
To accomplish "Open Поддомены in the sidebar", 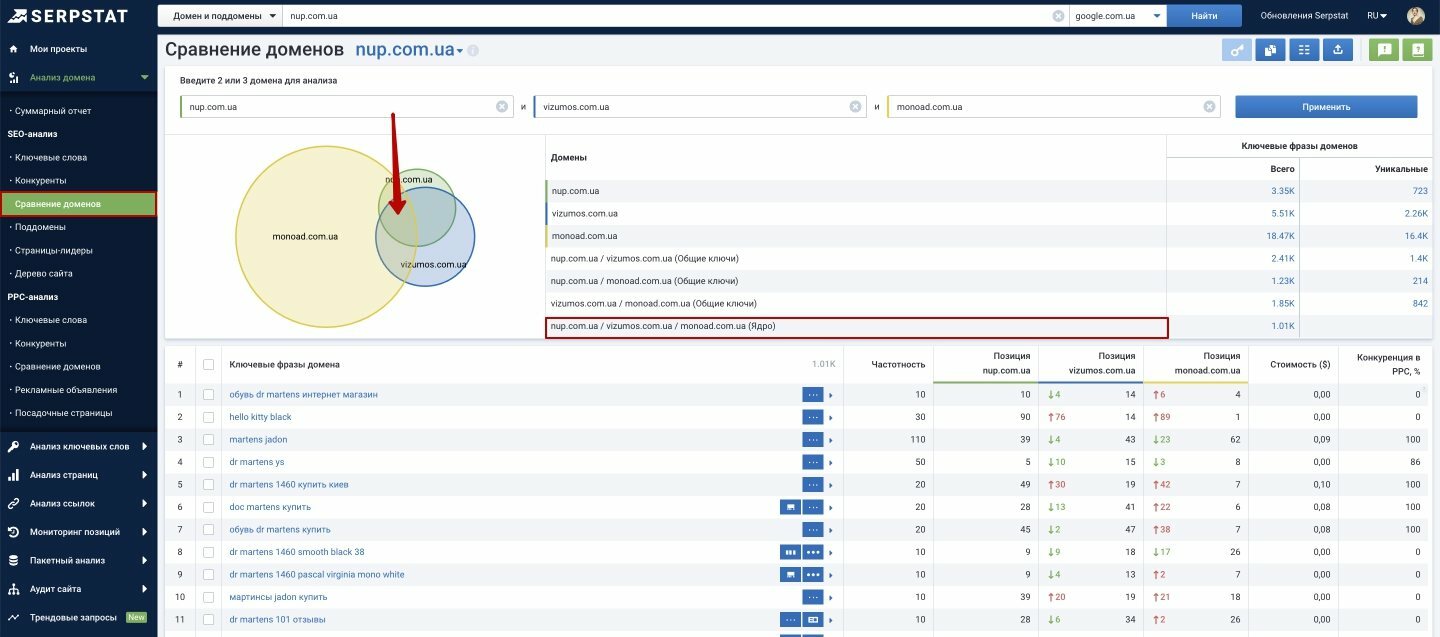I will 40,227.
